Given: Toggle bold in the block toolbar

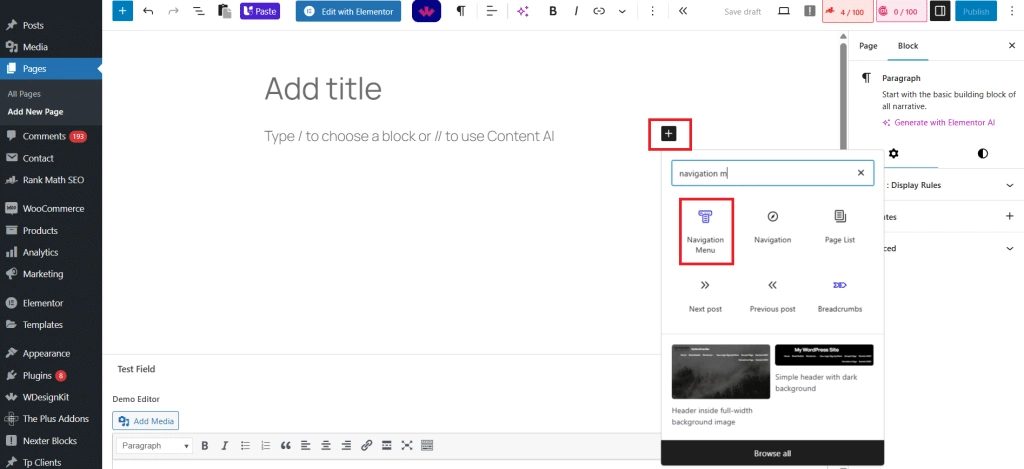Looking at the screenshot, I should [553, 11].
